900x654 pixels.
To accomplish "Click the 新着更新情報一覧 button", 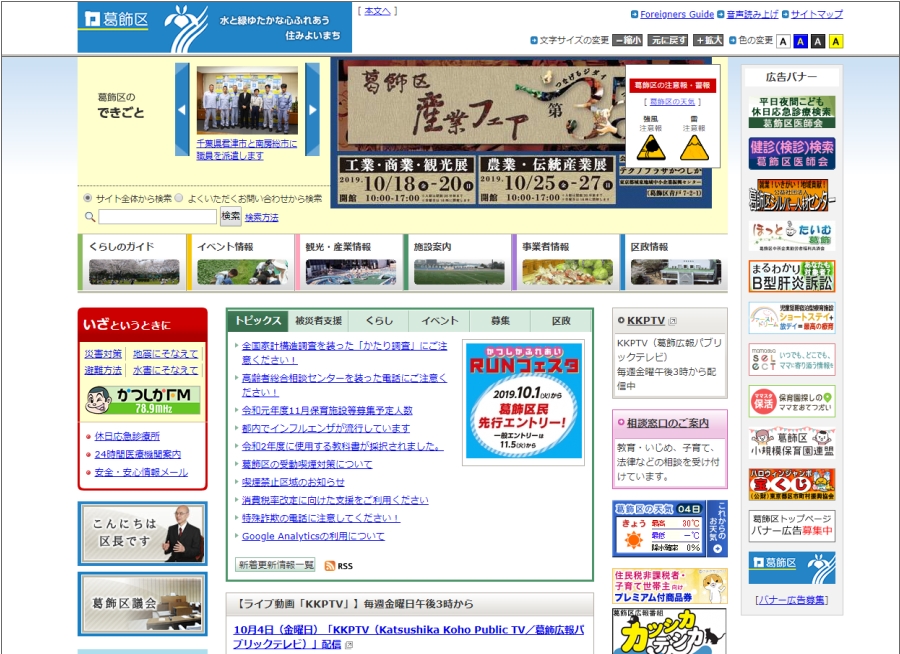I will (x=275, y=564).
